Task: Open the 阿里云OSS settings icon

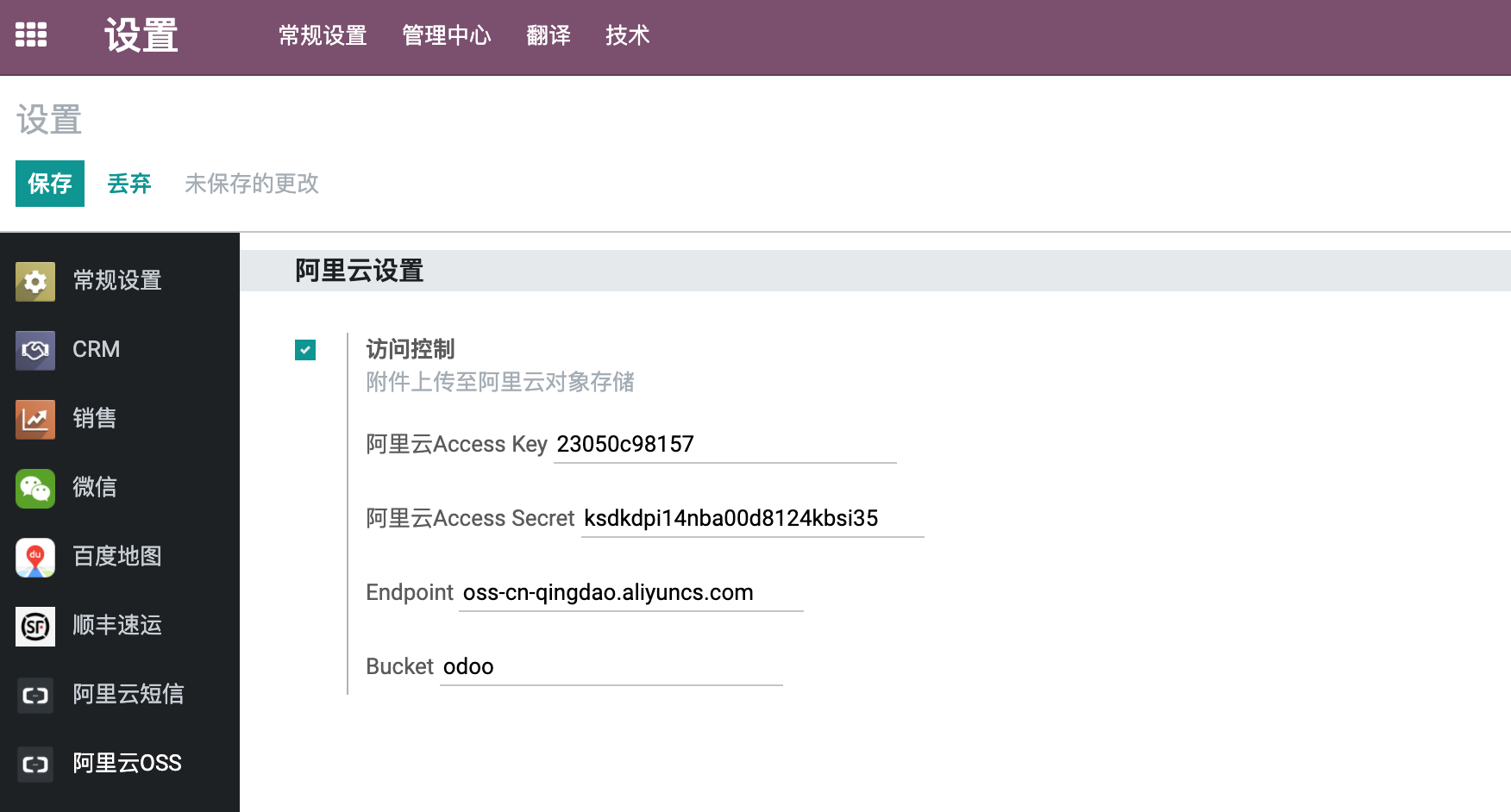Action: [34, 764]
